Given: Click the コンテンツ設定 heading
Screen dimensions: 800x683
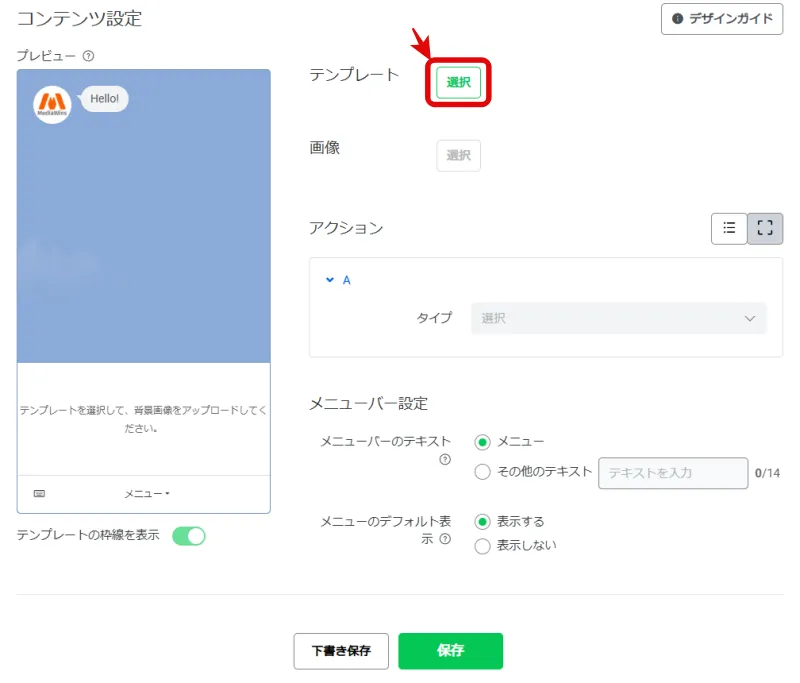Looking at the screenshot, I should pos(80,19).
